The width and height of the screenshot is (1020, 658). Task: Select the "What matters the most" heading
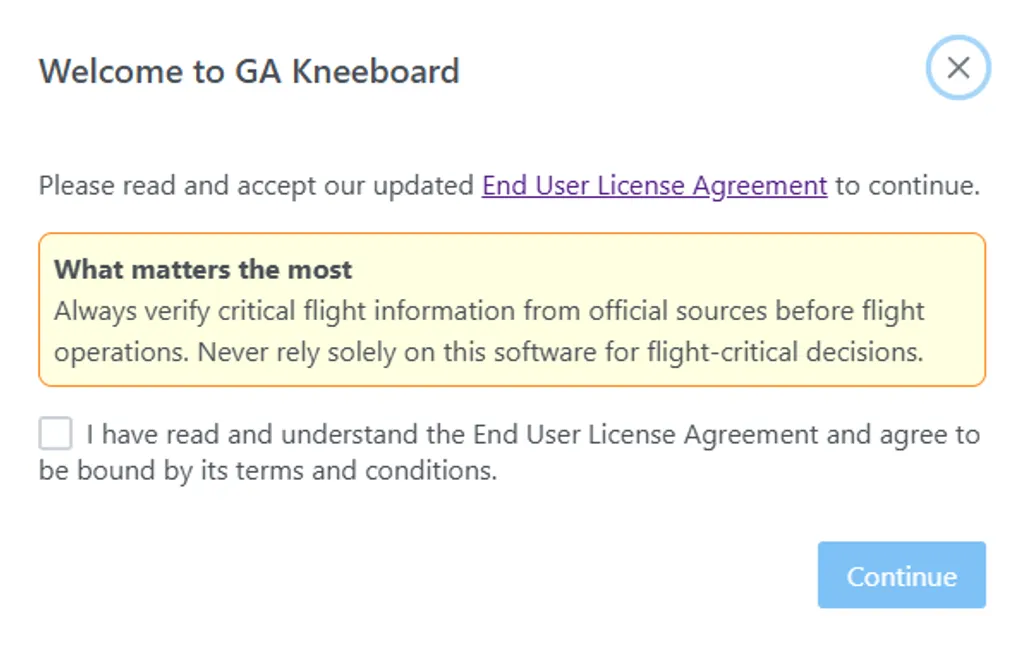(x=203, y=270)
